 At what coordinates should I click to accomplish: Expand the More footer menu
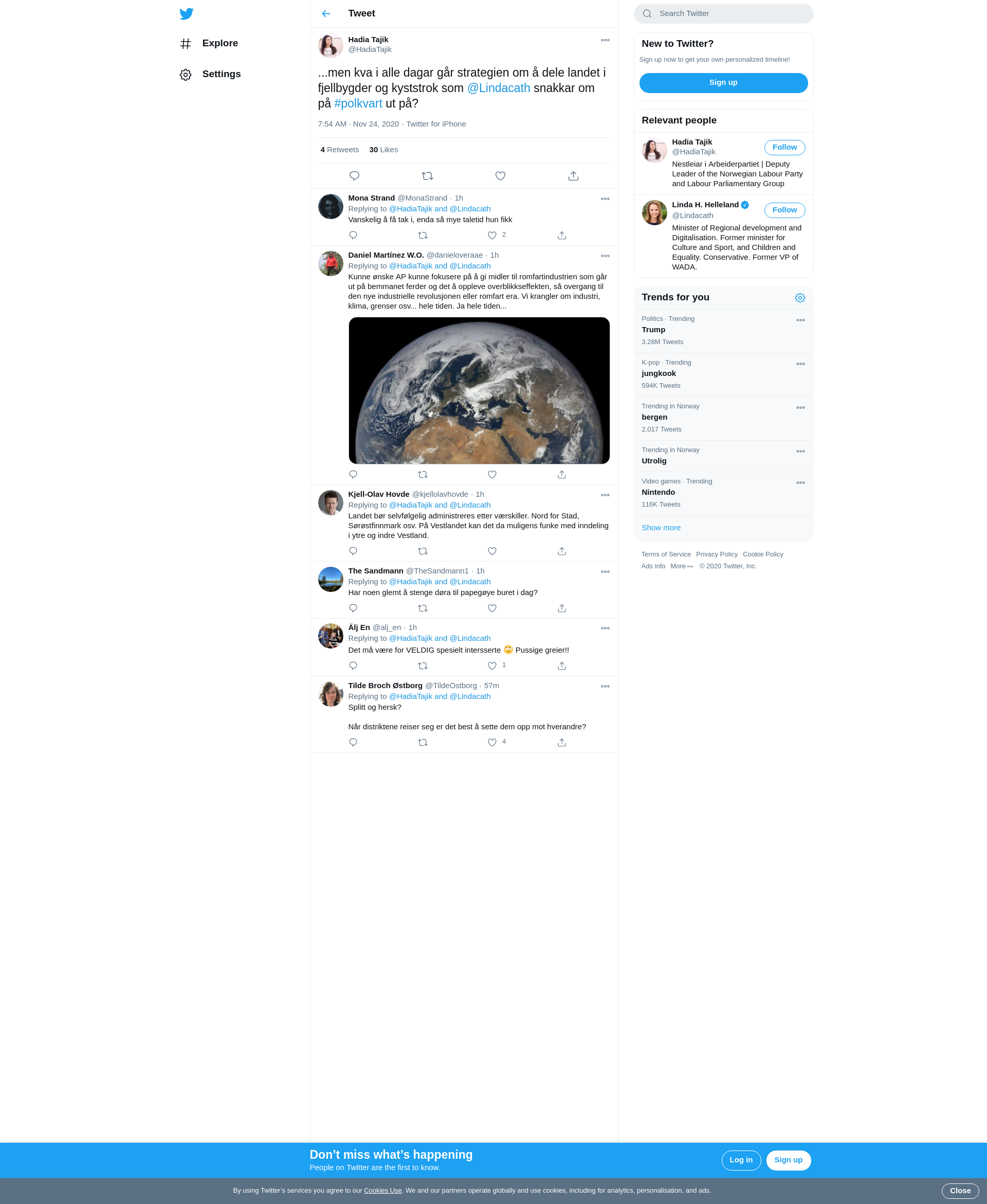coord(681,566)
